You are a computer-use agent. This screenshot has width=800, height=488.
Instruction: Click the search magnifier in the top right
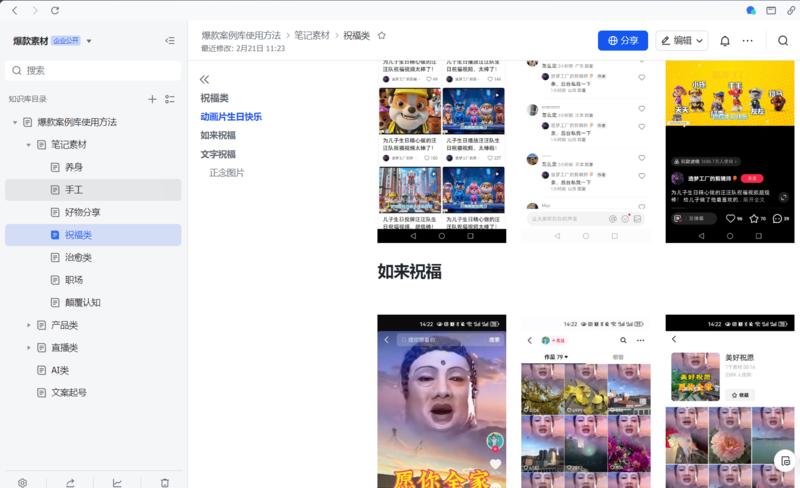pyautogui.click(x=783, y=41)
